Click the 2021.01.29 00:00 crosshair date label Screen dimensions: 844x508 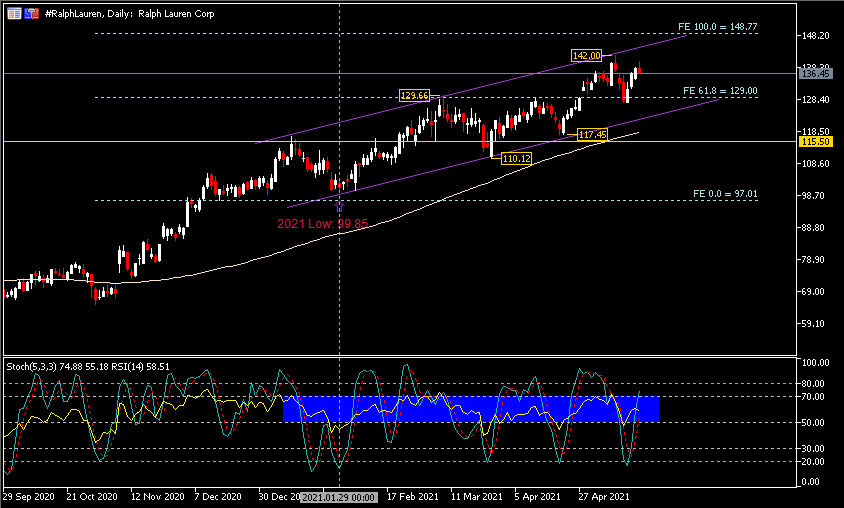point(339,497)
